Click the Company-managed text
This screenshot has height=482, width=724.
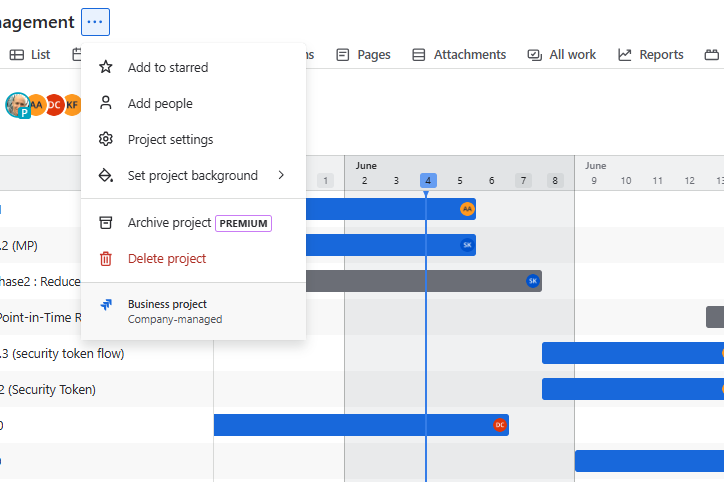point(175,319)
